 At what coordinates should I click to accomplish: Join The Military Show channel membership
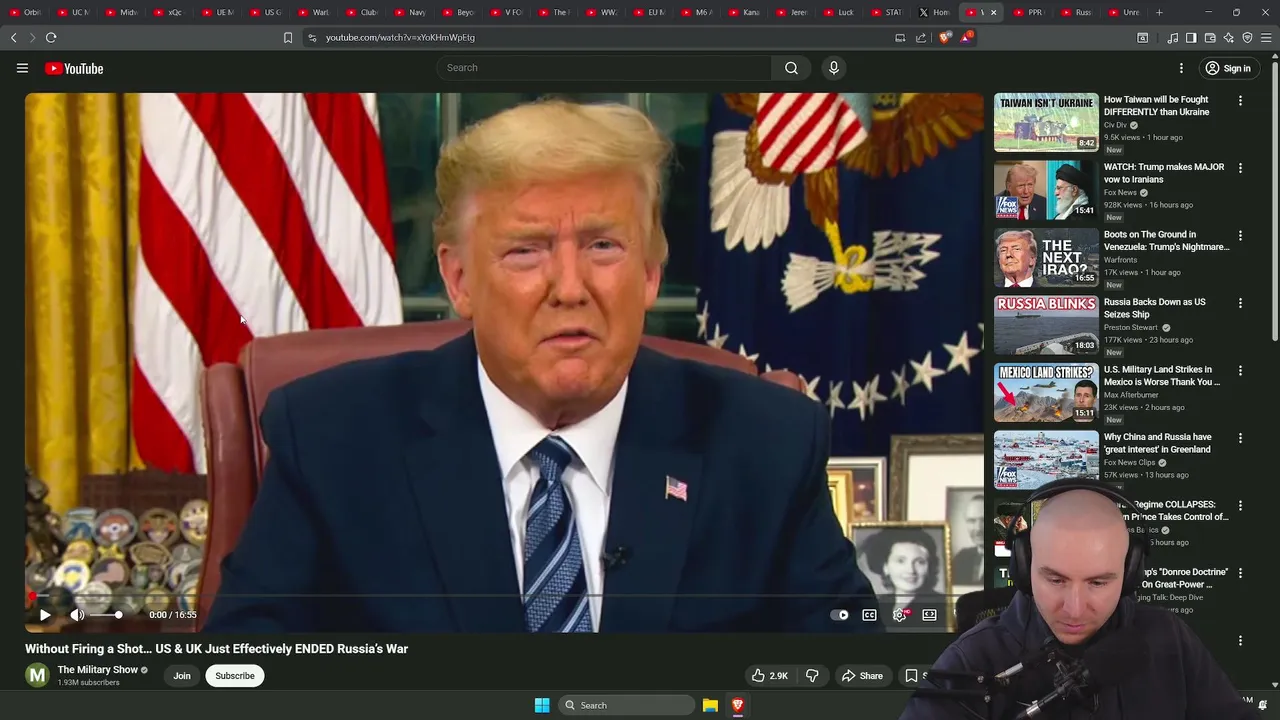(182, 676)
